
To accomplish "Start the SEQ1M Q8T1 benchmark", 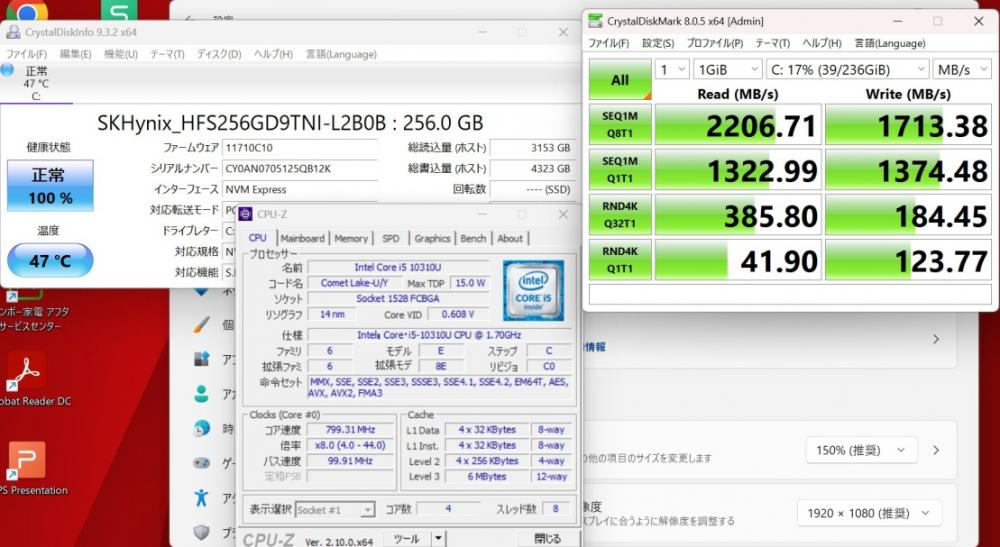I will (619, 126).
